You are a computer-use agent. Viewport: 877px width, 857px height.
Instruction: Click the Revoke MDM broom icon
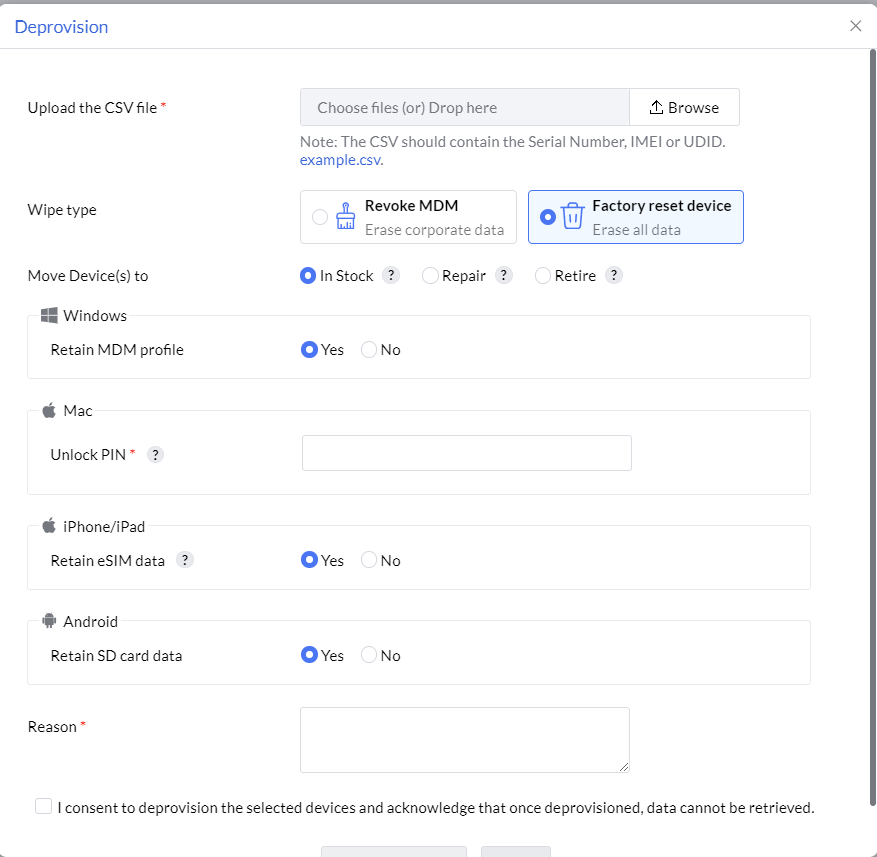[x=346, y=217]
